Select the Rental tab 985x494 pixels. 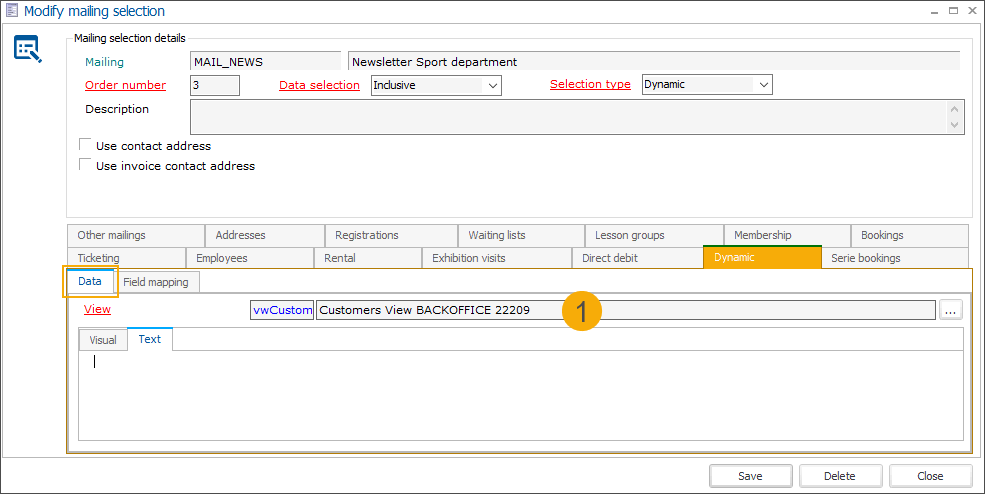[367, 258]
